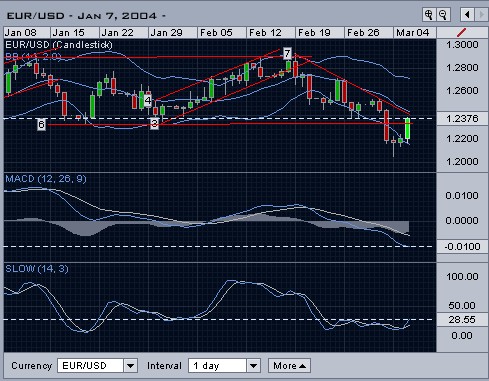Viewport: 489px width, 381px height.
Task: Click the 1.3000 price axis value
Action: [462, 44]
